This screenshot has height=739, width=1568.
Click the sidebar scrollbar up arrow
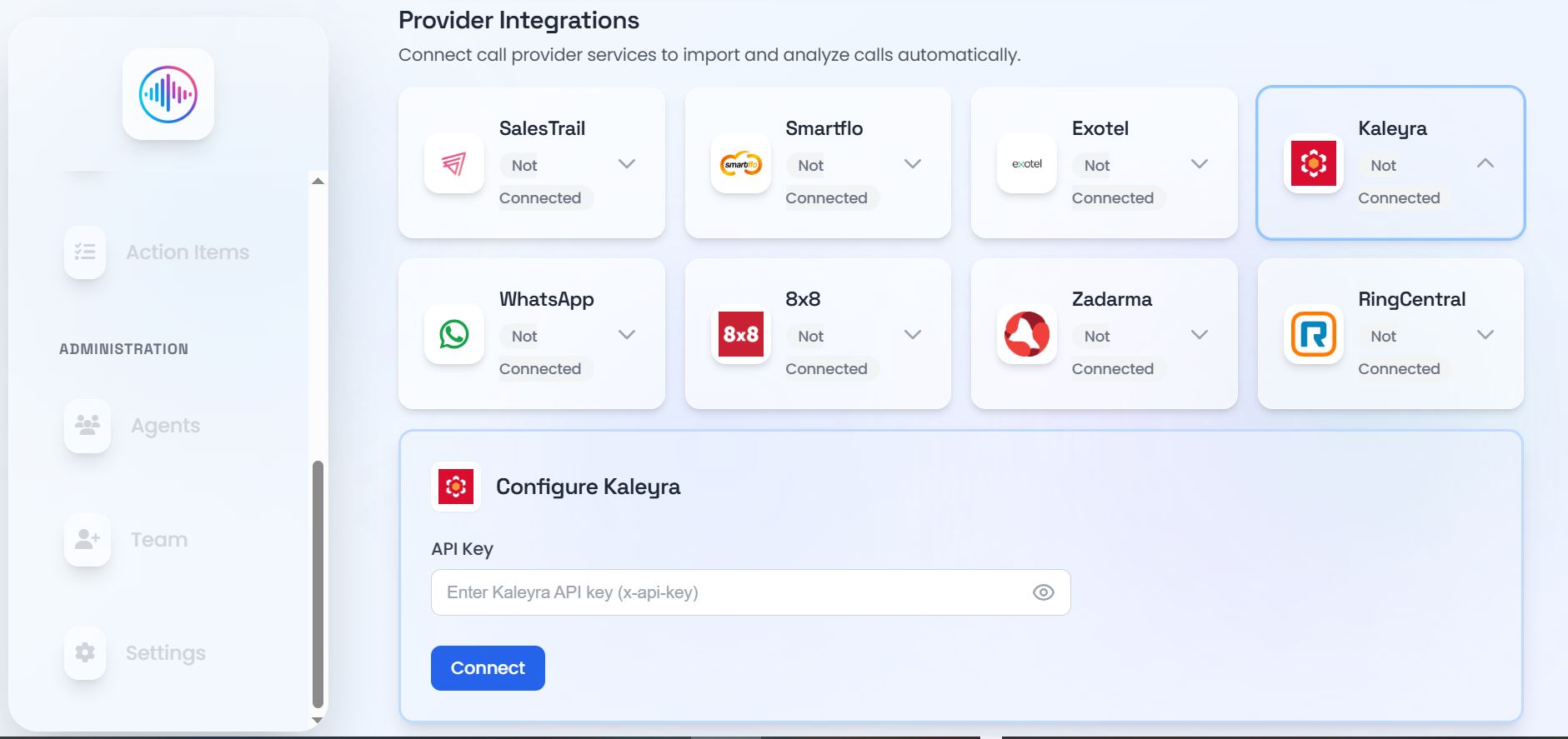pos(318,181)
